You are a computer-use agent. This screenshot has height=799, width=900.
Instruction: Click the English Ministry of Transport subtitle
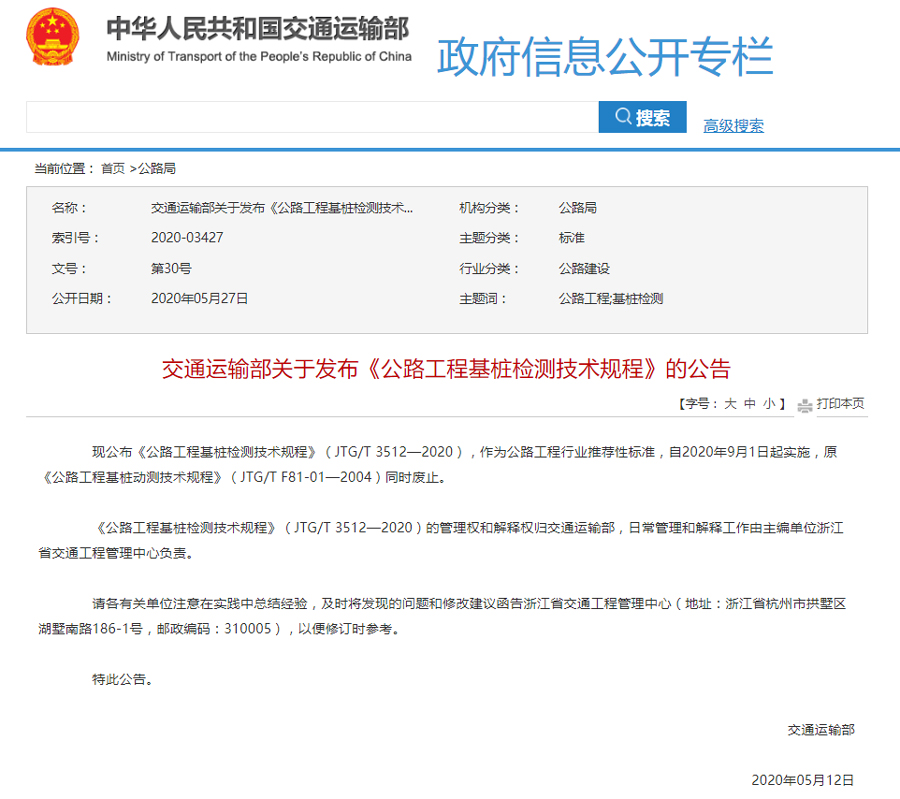(259, 56)
